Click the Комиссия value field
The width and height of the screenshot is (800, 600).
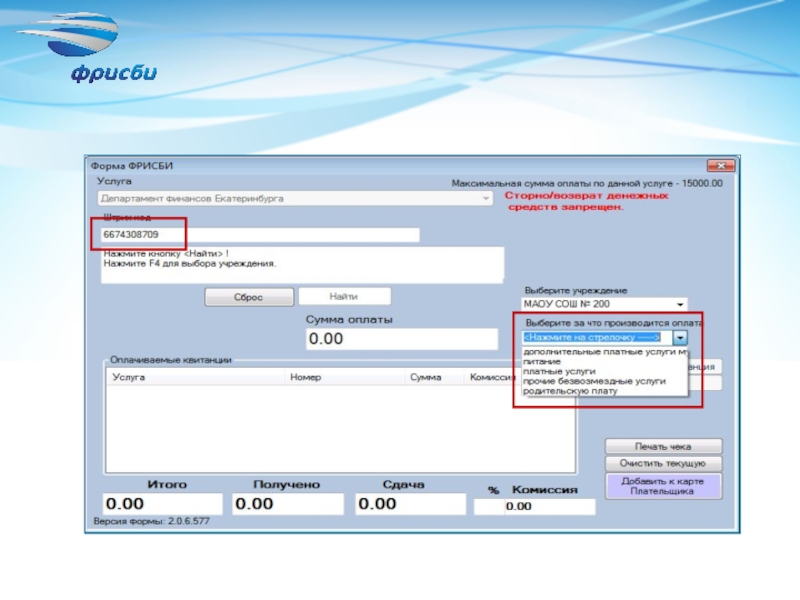pyautogui.click(x=549, y=507)
